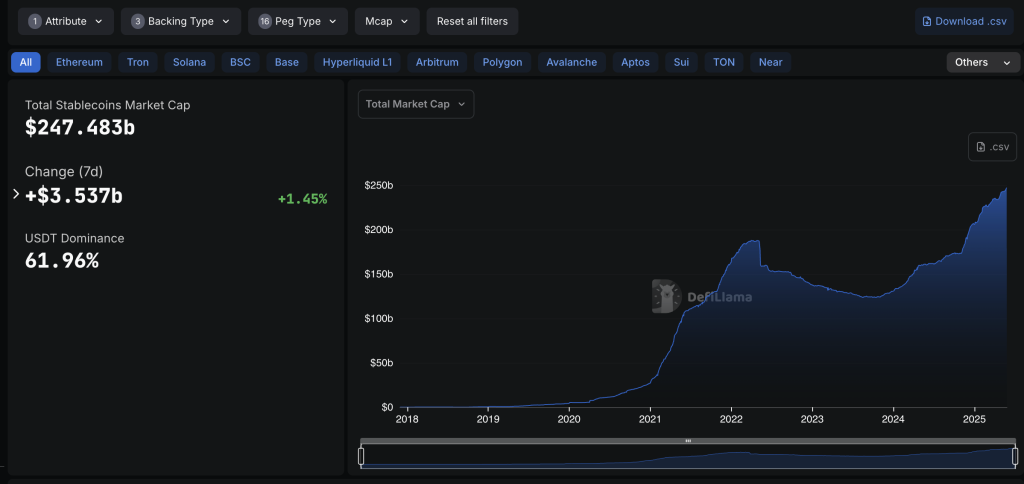Select the All chains tab
The image size is (1024, 484).
pyautogui.click(x=25, y=62)
